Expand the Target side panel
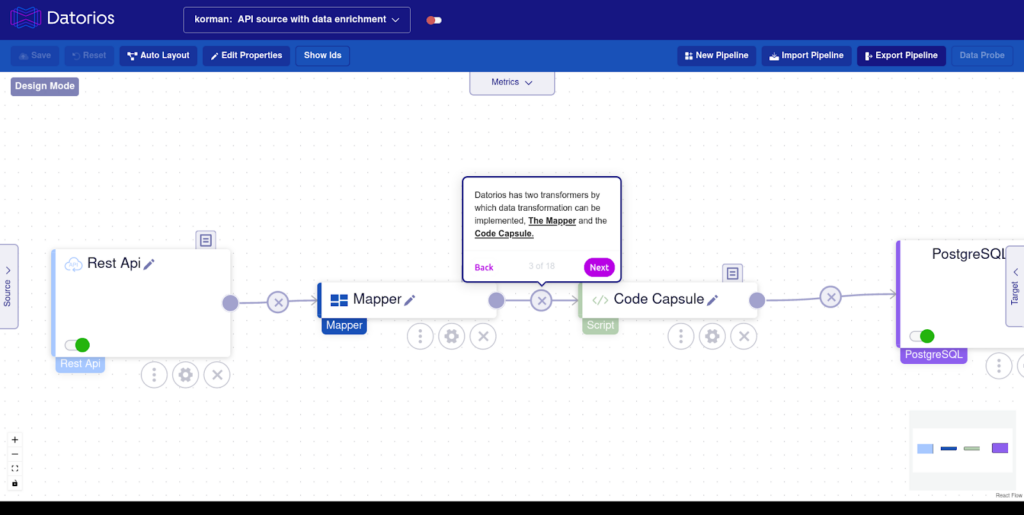This screenshot has height=515, width=1024. (1015, 286)
